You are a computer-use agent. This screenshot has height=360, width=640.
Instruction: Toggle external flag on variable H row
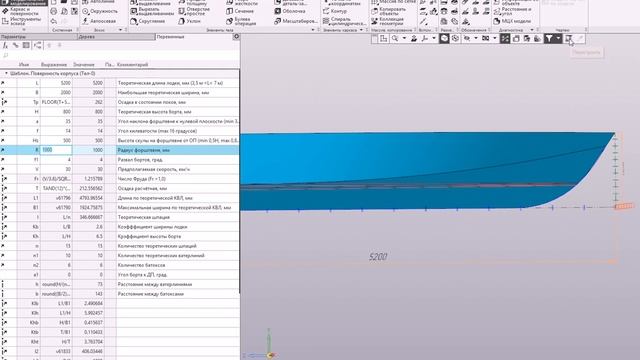point(3,112)
